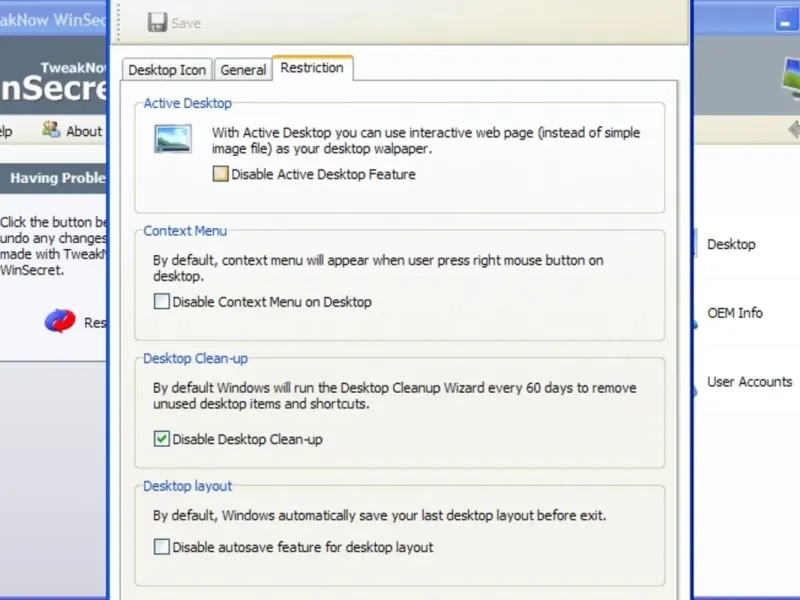This screenshot has width=800, height=600.
Task: Click the About people icon
Action: coord(51,130)
